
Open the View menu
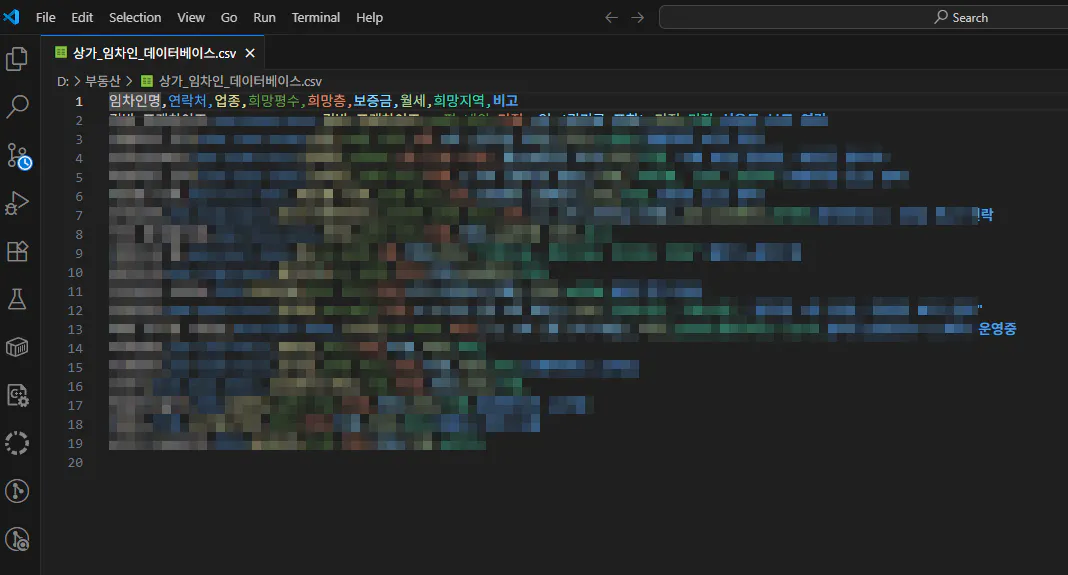coord(191,18)
